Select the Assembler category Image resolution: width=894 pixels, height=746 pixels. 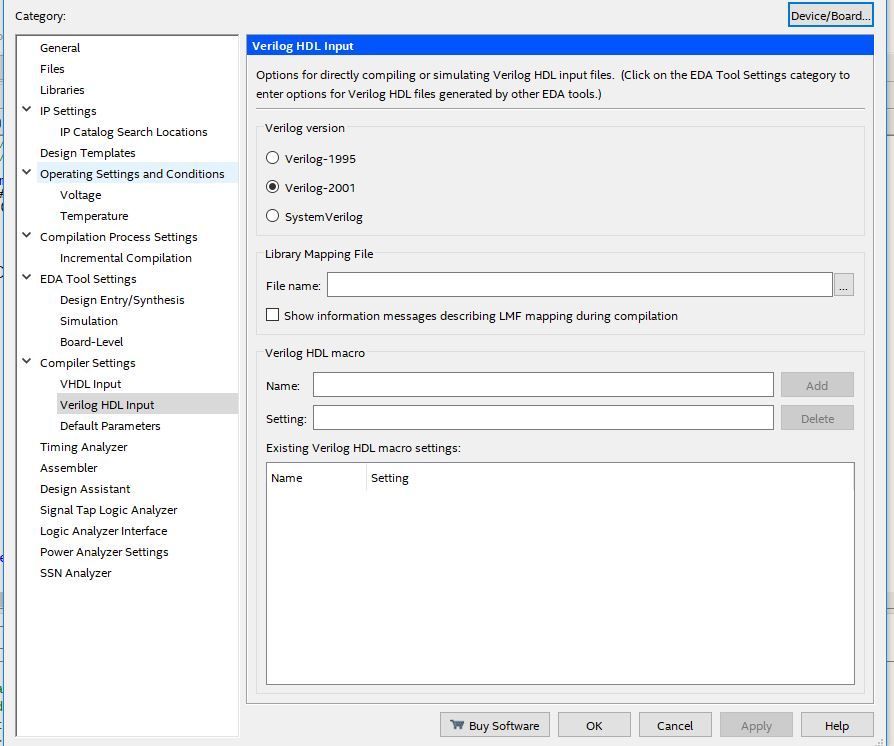pos(68,468)
